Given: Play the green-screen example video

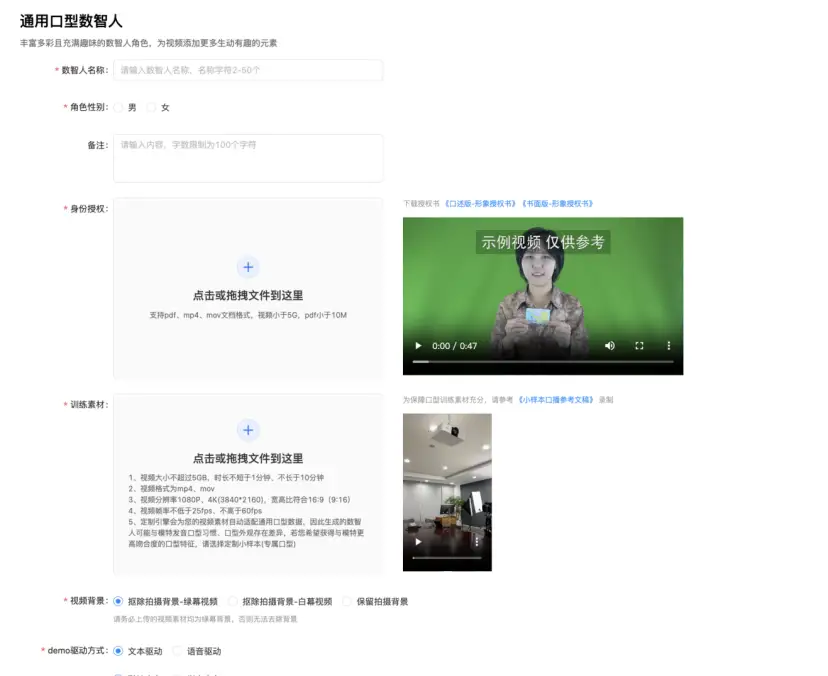Looking at the screenshot, I should 418,345.
